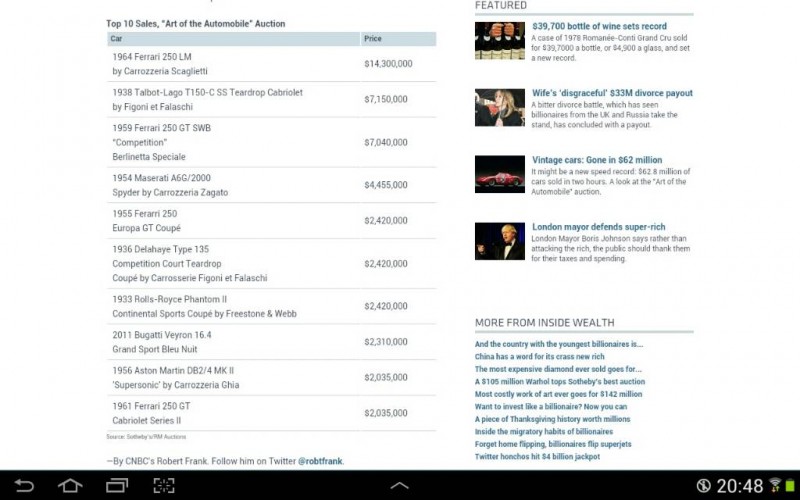This screenshot has height=500, width=800.
Task: Select the $14,300,000 price cell
Action: tap(388, 64)
